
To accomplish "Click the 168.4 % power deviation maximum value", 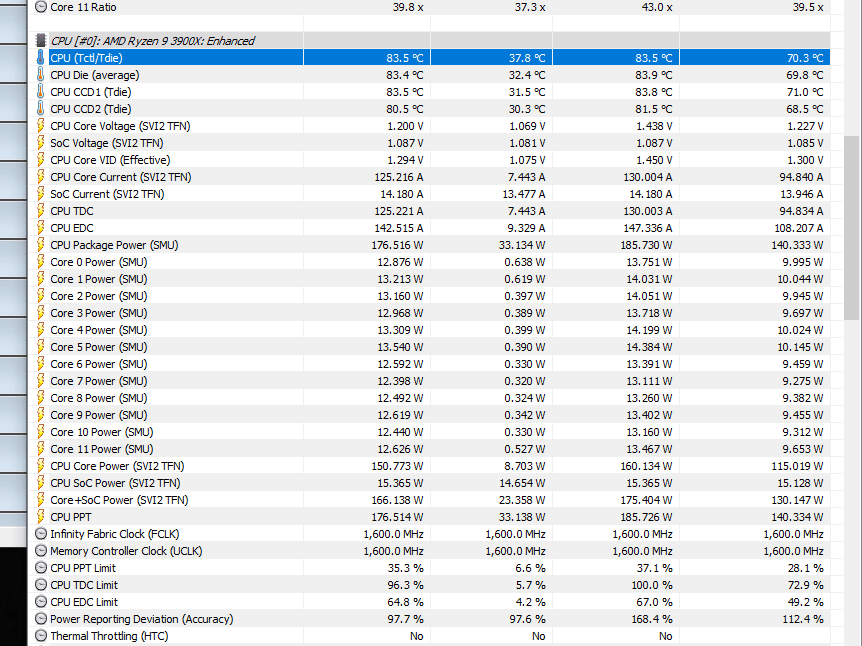I will [652, 619].
